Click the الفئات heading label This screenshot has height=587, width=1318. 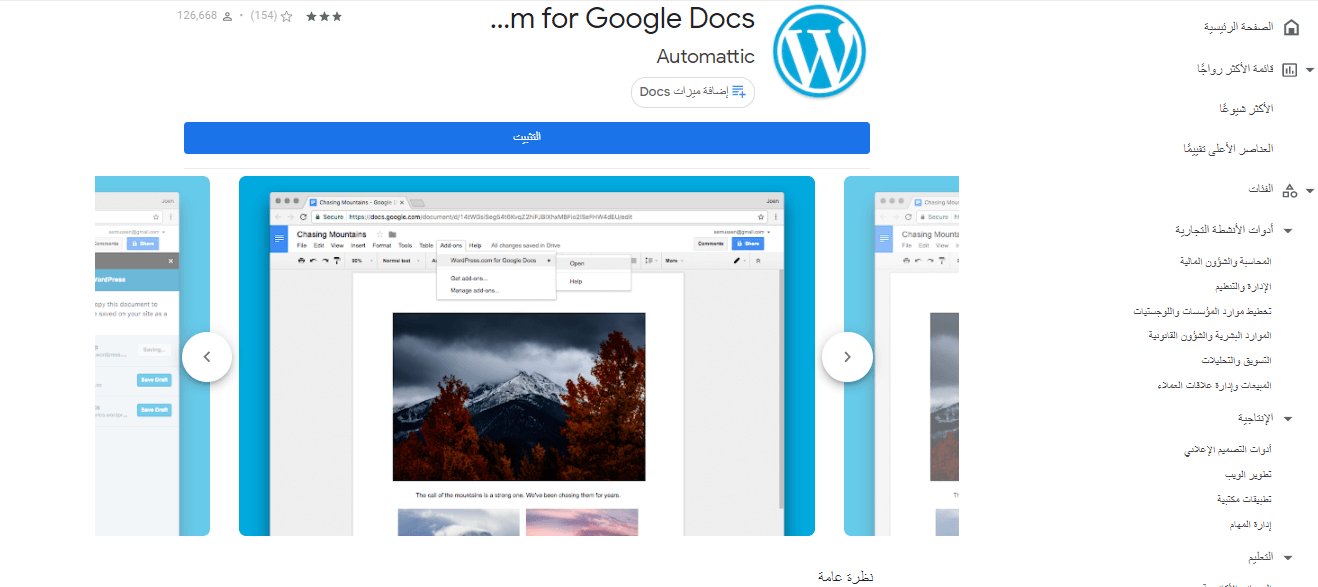click(x=1260, y=190)
